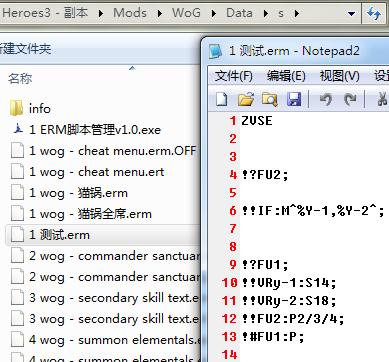Select 4 wog - summon elementals file
Viewport: 389px width, 362px height.
point(105,340)
